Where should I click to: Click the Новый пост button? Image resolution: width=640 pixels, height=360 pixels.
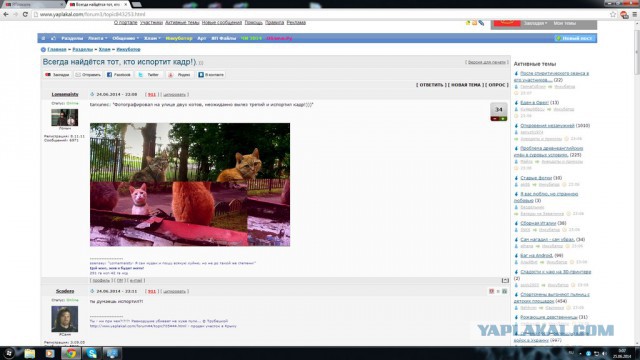tap(574, 38)
